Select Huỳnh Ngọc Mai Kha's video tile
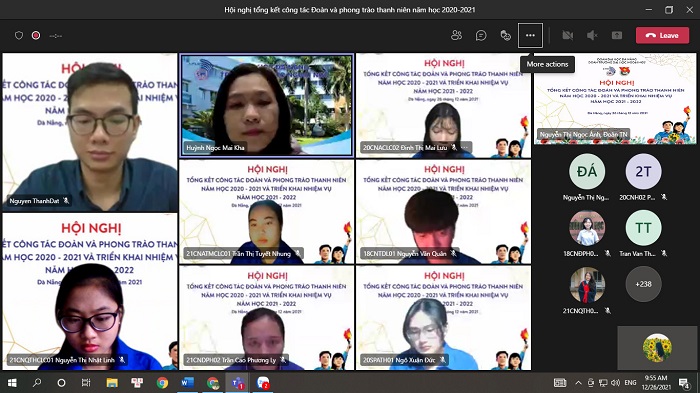Screen dimensions: 700x393 click(x=267, y=106)
